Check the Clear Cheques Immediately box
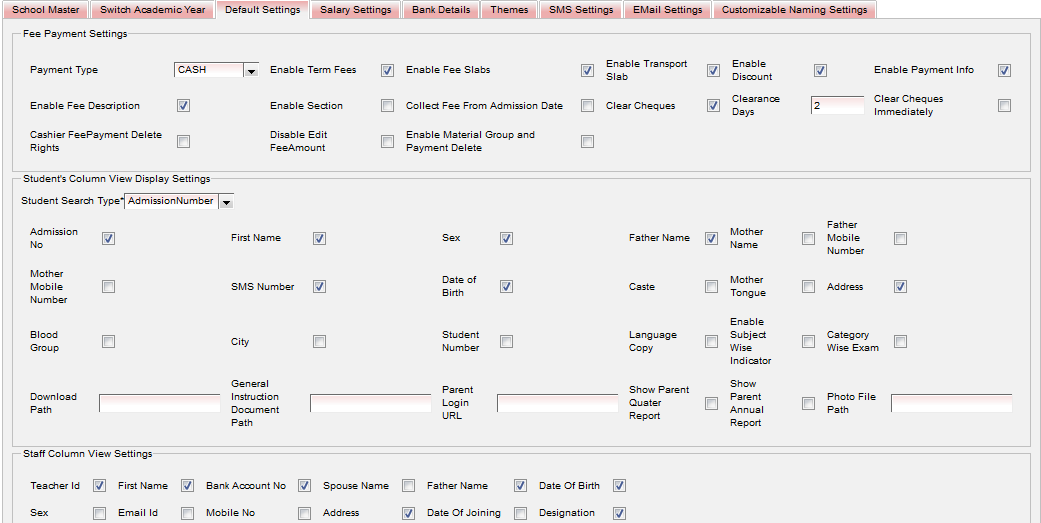The width and height of the screenshot is (1041, 523). click(x=1004, y=106)
